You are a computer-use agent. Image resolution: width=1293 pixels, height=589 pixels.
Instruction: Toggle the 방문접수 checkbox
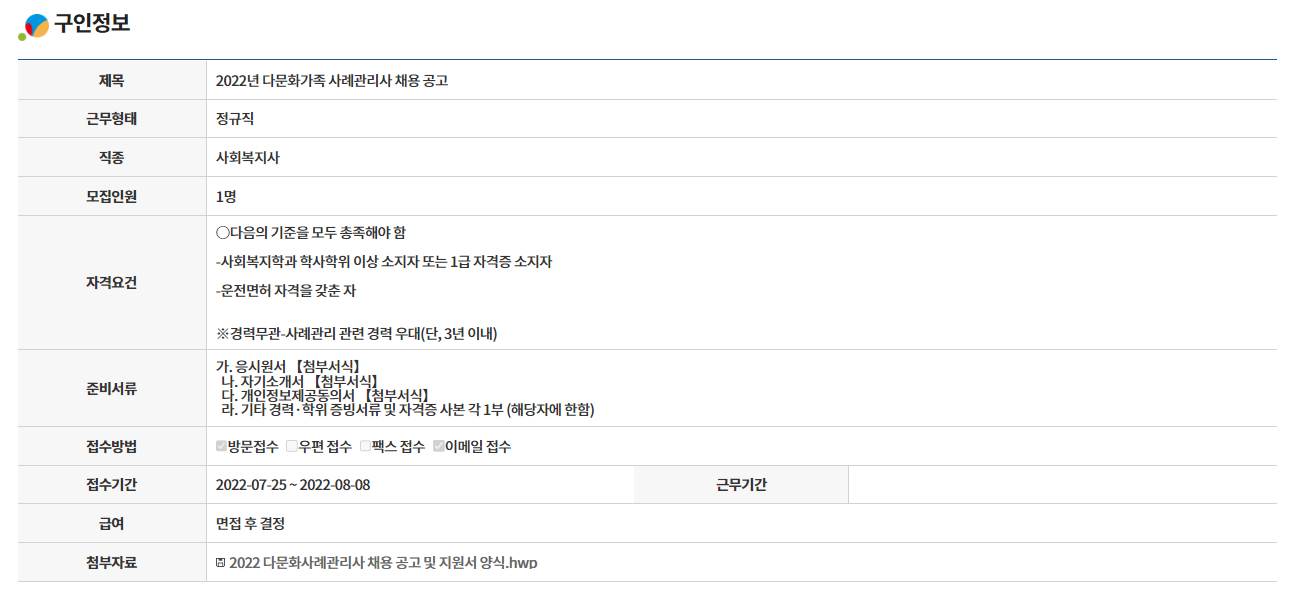222,447
